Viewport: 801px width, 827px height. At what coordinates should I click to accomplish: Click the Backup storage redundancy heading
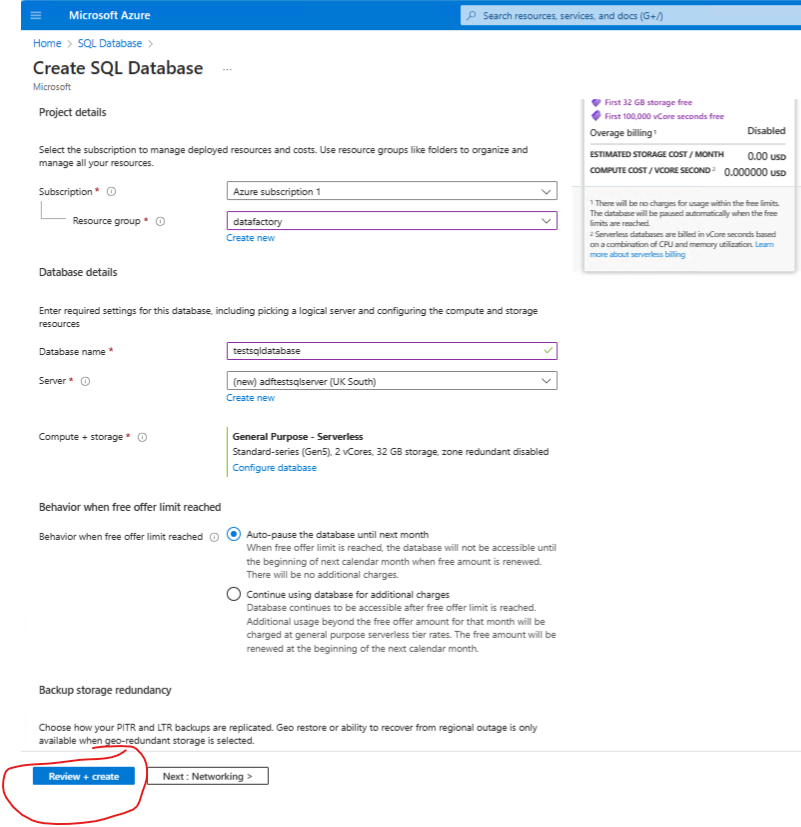(105, 690)
